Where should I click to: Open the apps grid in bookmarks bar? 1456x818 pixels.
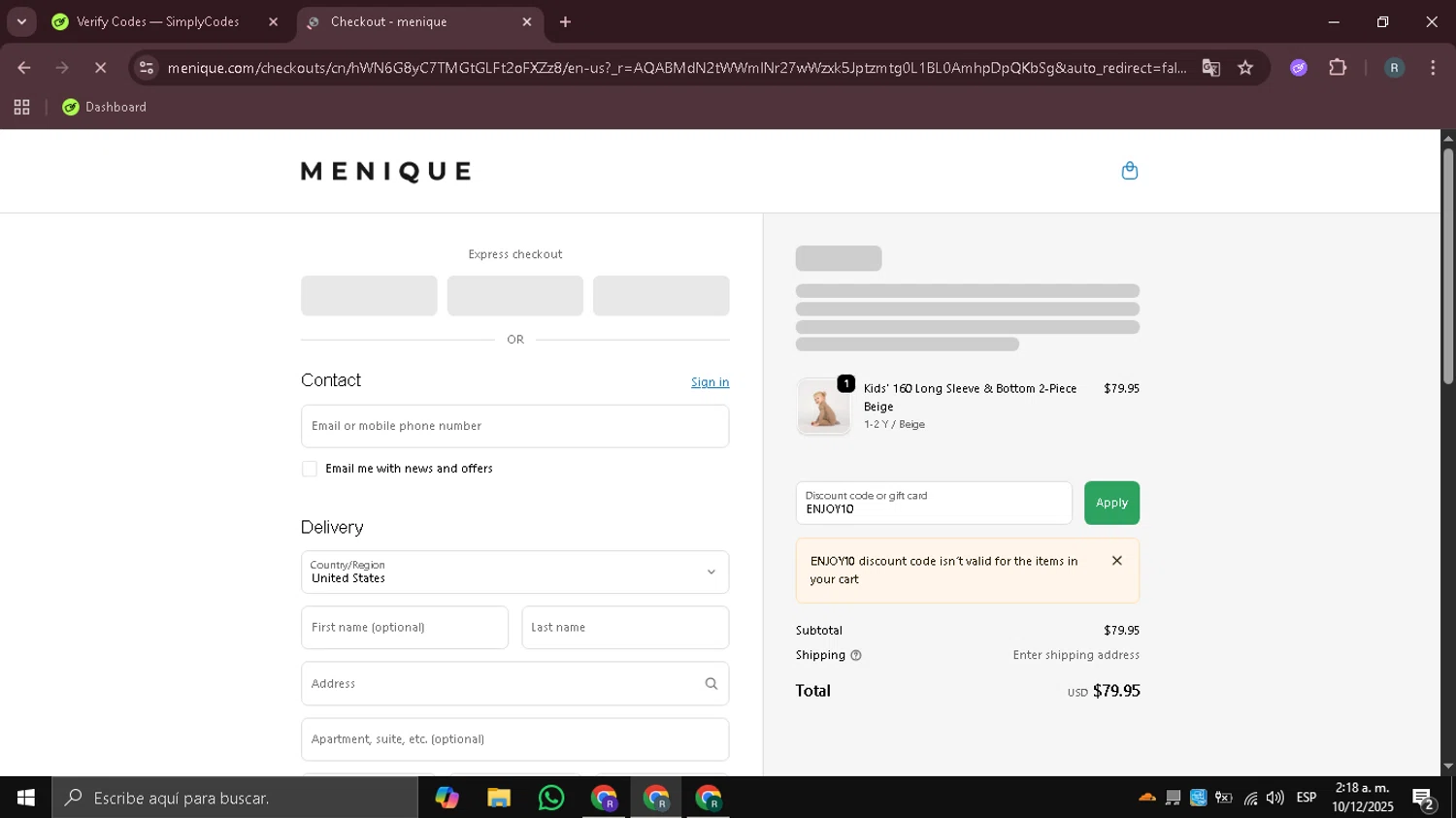click(x=21, y=108)
